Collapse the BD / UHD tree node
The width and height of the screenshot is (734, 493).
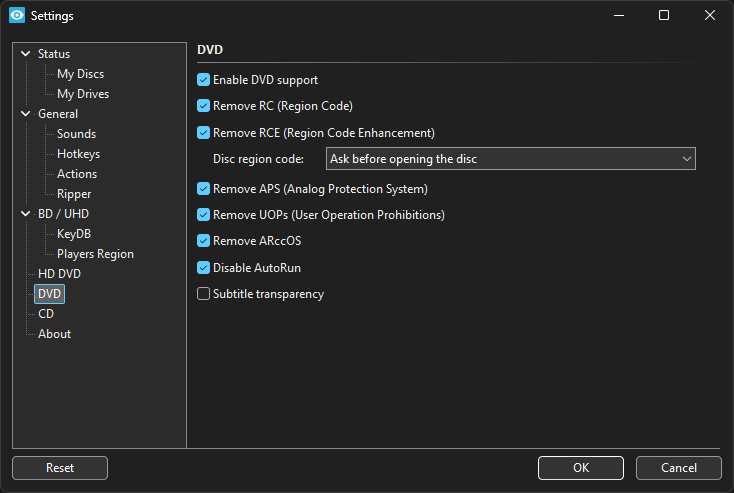pyautogui.click(x=25, y=214)
